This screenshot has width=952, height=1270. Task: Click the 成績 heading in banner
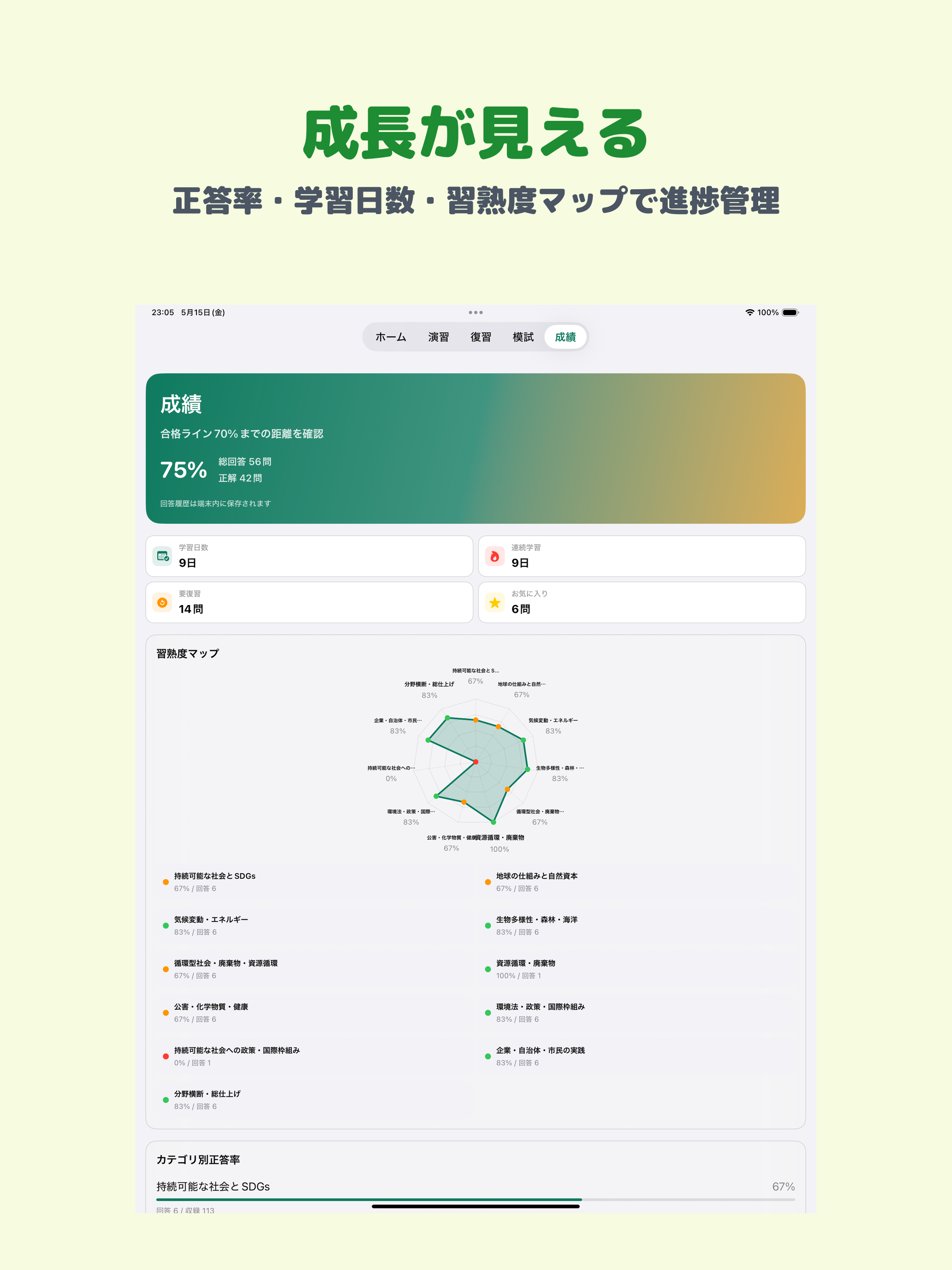[181, 404]
